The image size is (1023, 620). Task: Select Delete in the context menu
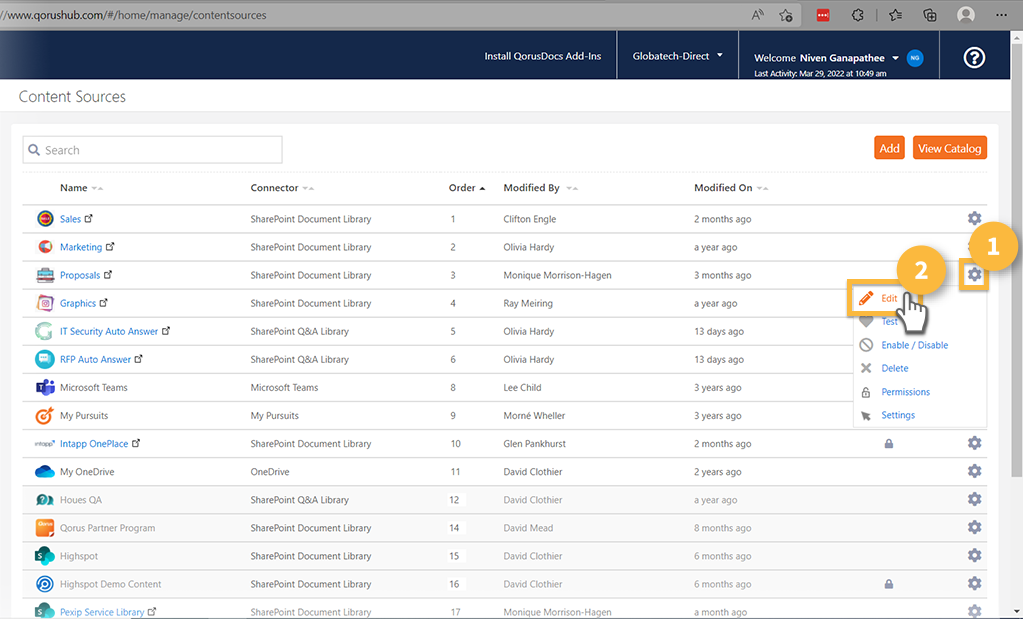point(894,369)
